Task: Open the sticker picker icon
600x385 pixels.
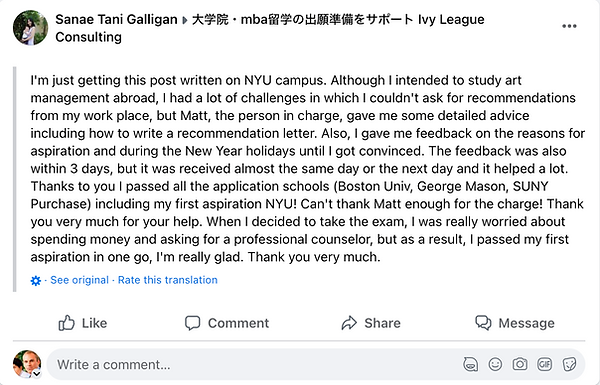Action: (569, 364)
